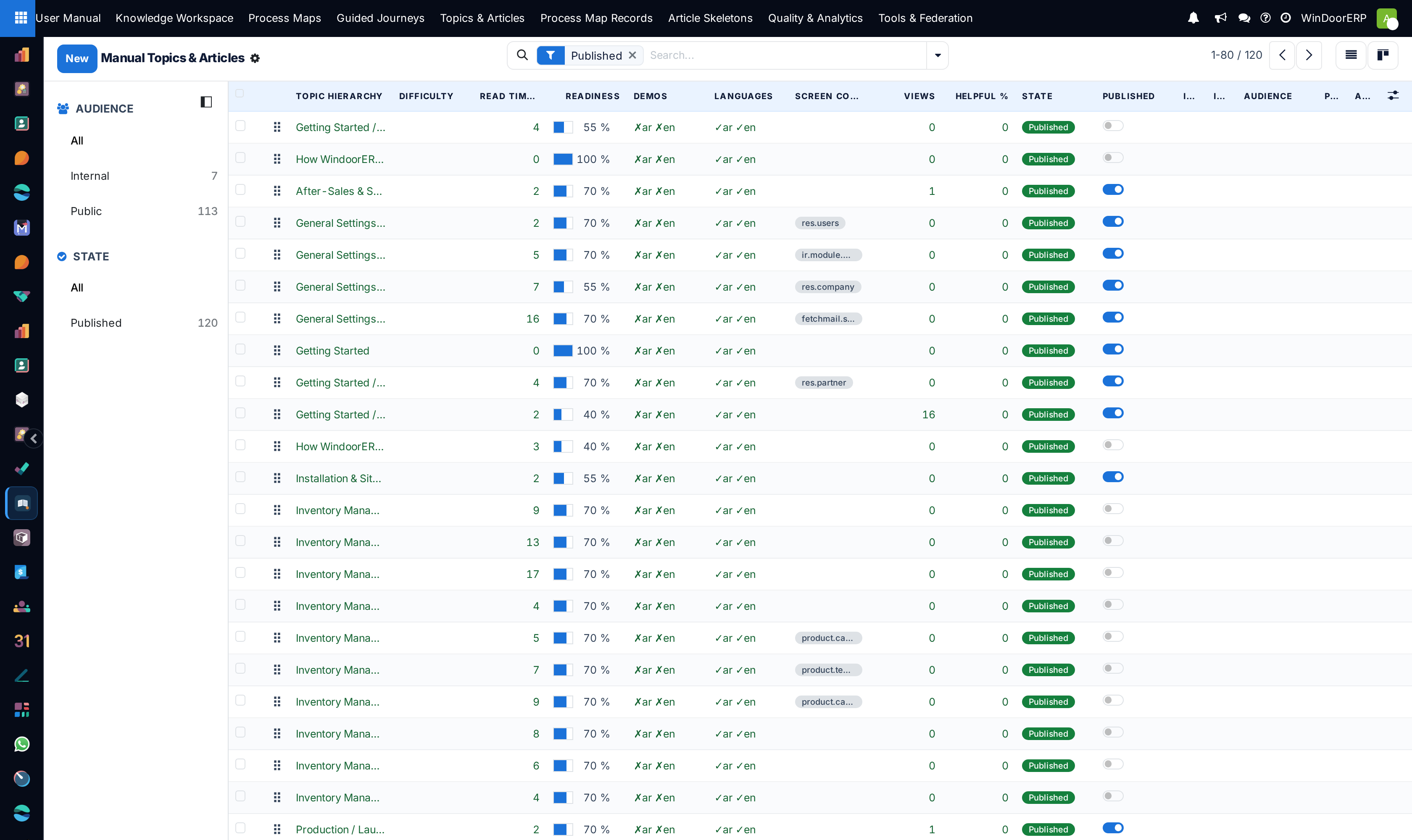Collapse the app sidebar with arrow

34,438
